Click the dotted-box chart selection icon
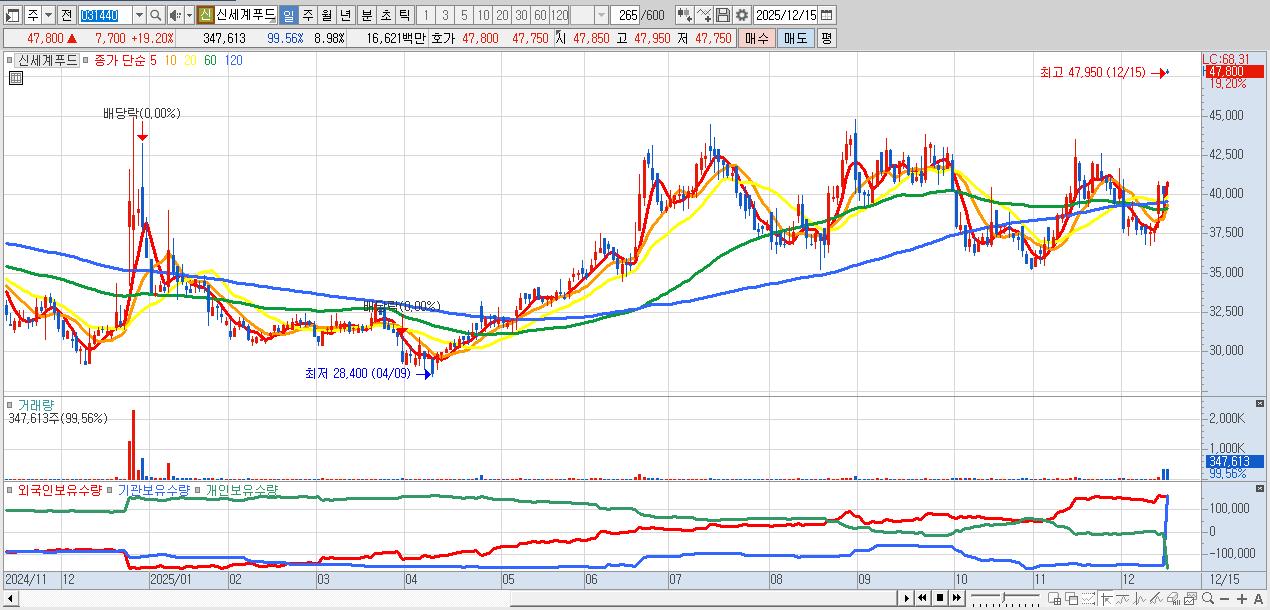 click(1088, 598)
